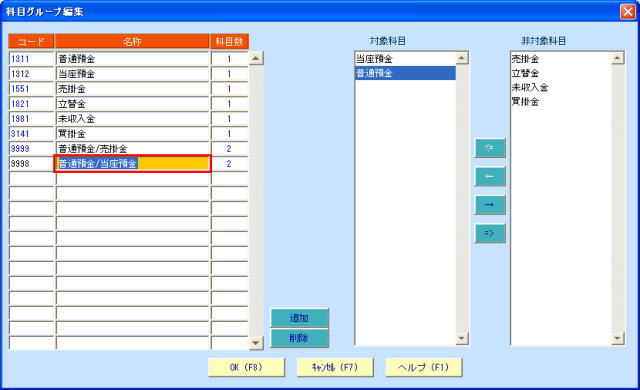640x390 pixels.
Task: Open help with ヘルプ (F1) button
Action: point(423,367)
